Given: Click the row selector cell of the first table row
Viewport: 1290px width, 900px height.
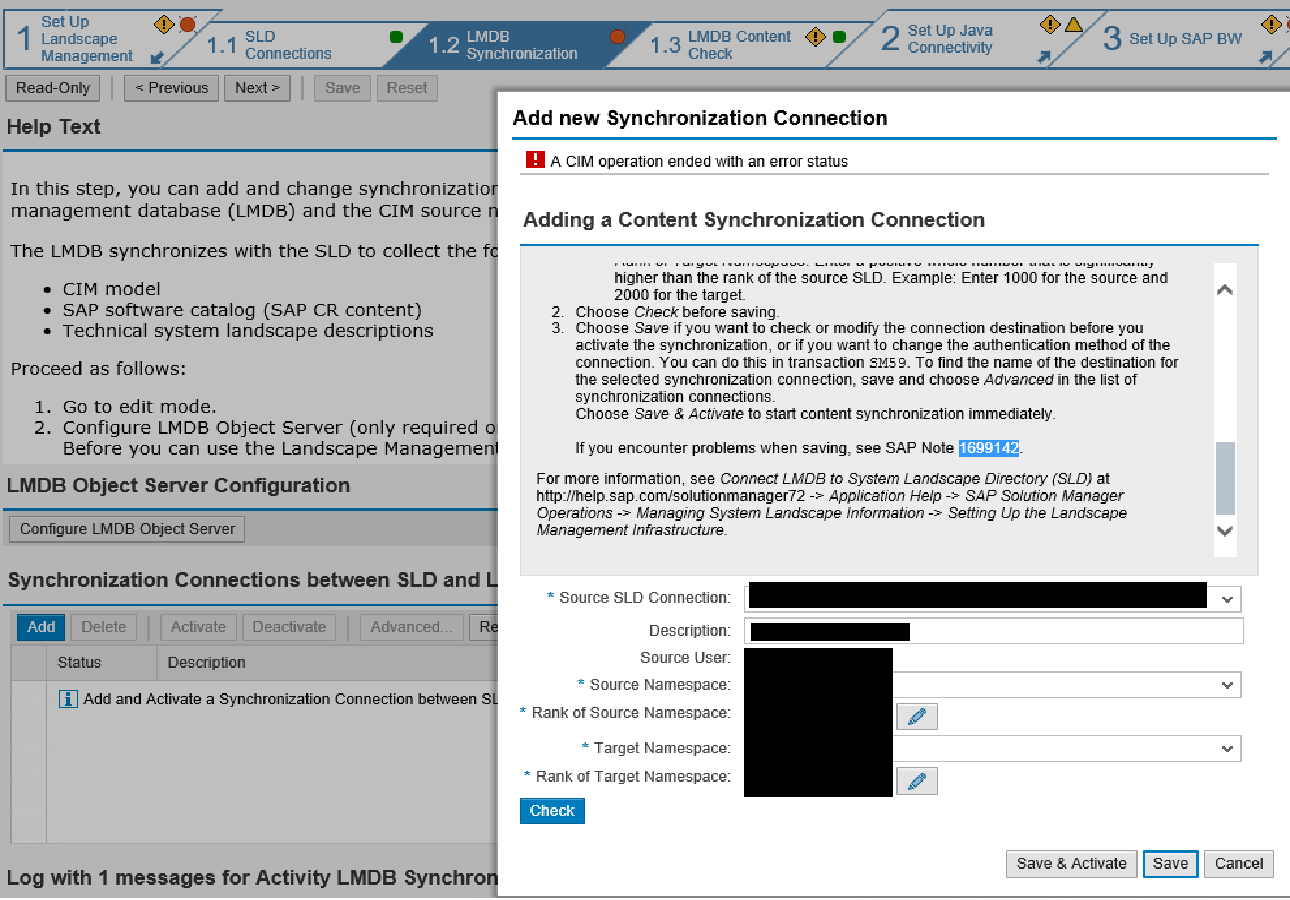Looking at the screenshot, I should pyautogui.click(x=29, y=699).
